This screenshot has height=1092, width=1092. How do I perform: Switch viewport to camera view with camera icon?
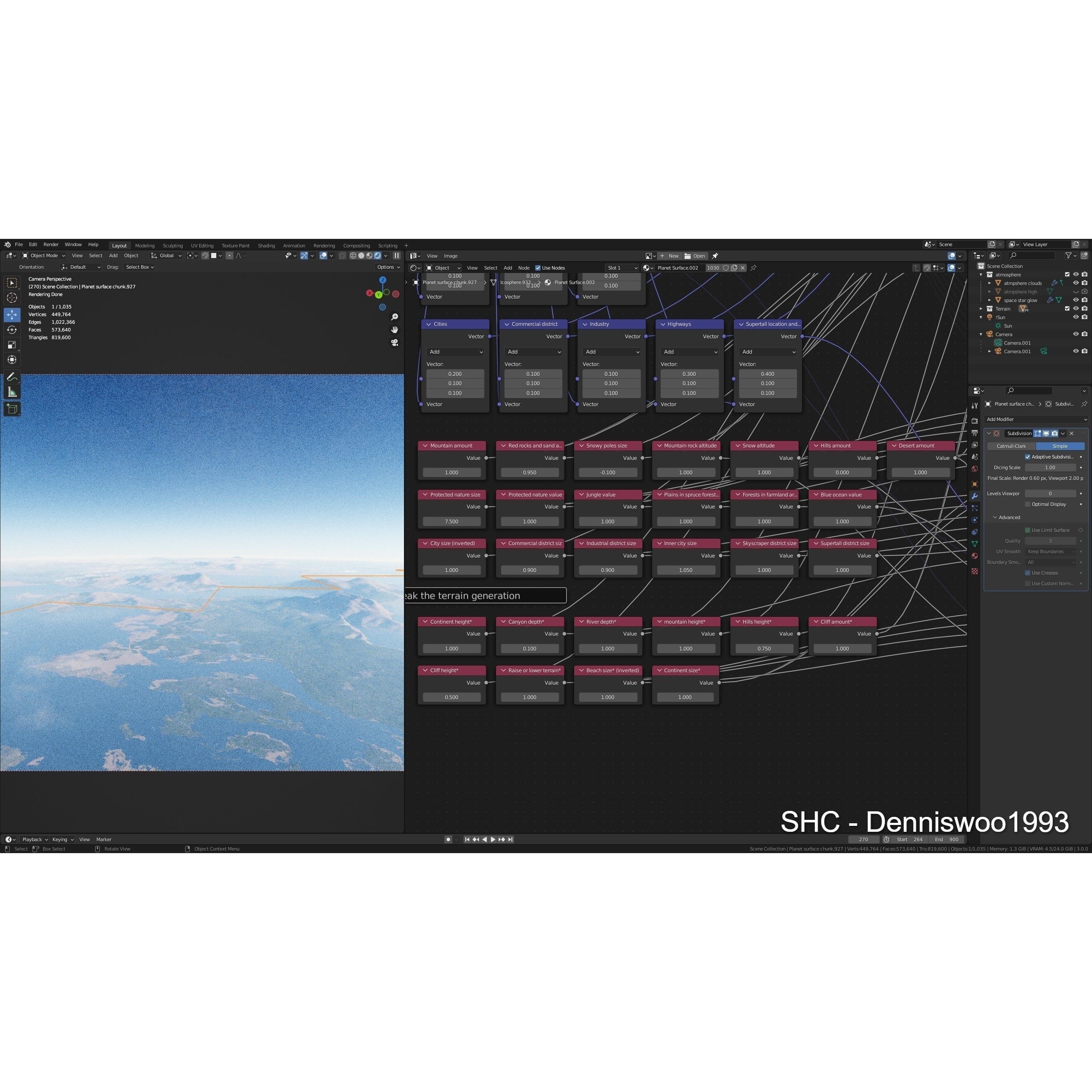point(395,343)
